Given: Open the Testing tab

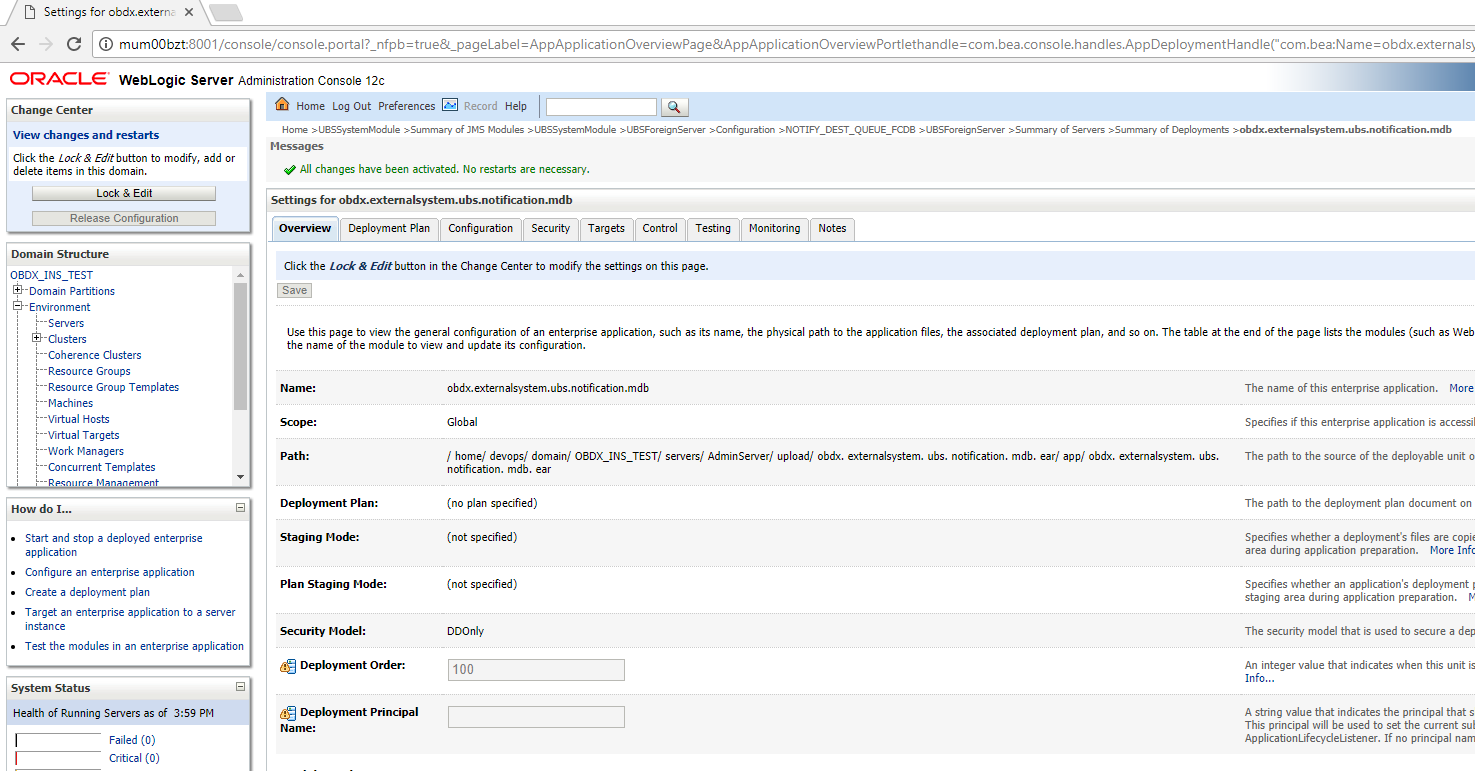Looking at the screenshot, I should click(713, 229).
